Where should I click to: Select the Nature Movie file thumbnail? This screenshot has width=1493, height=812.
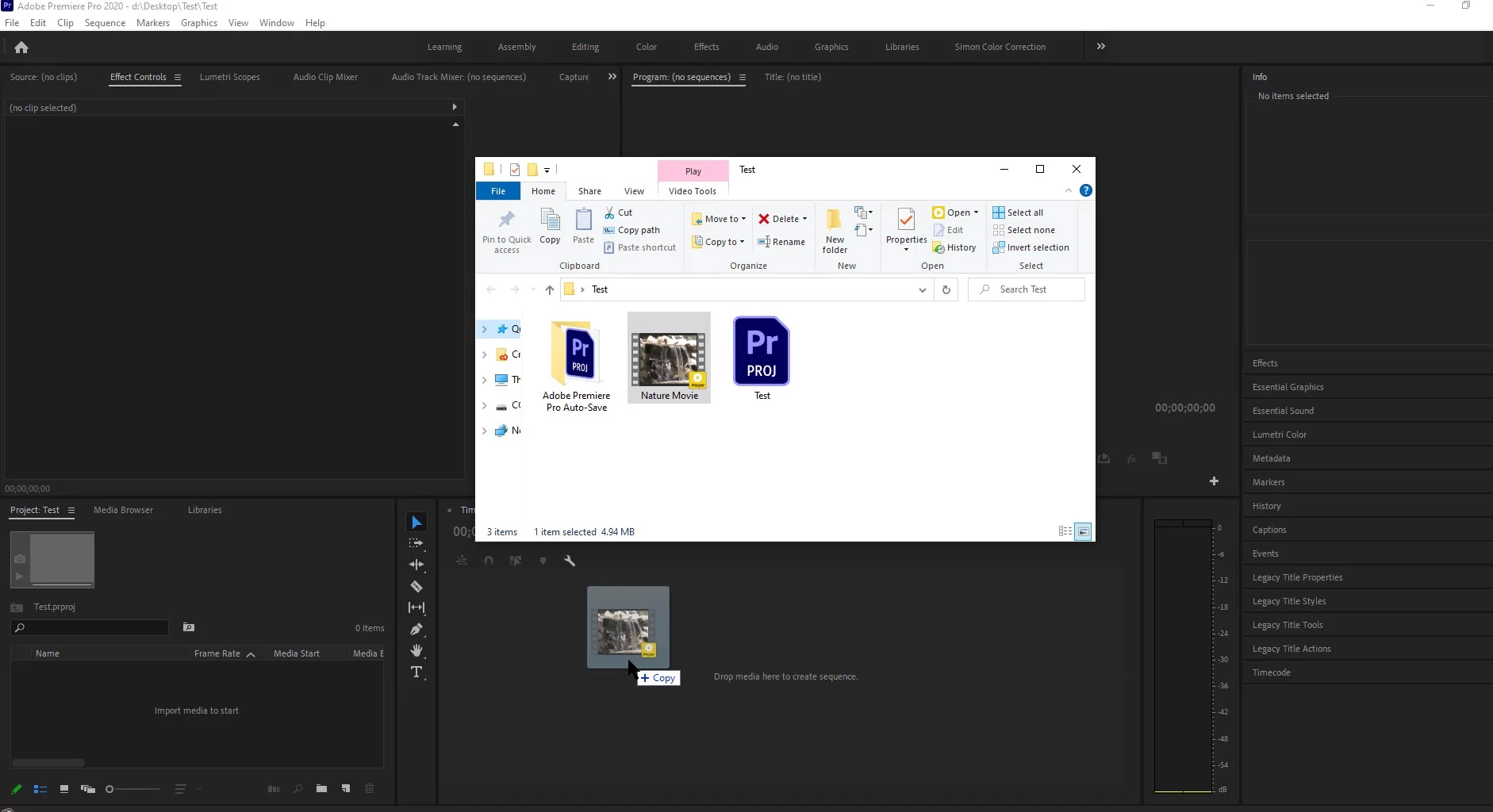click(x=669, y=358)
